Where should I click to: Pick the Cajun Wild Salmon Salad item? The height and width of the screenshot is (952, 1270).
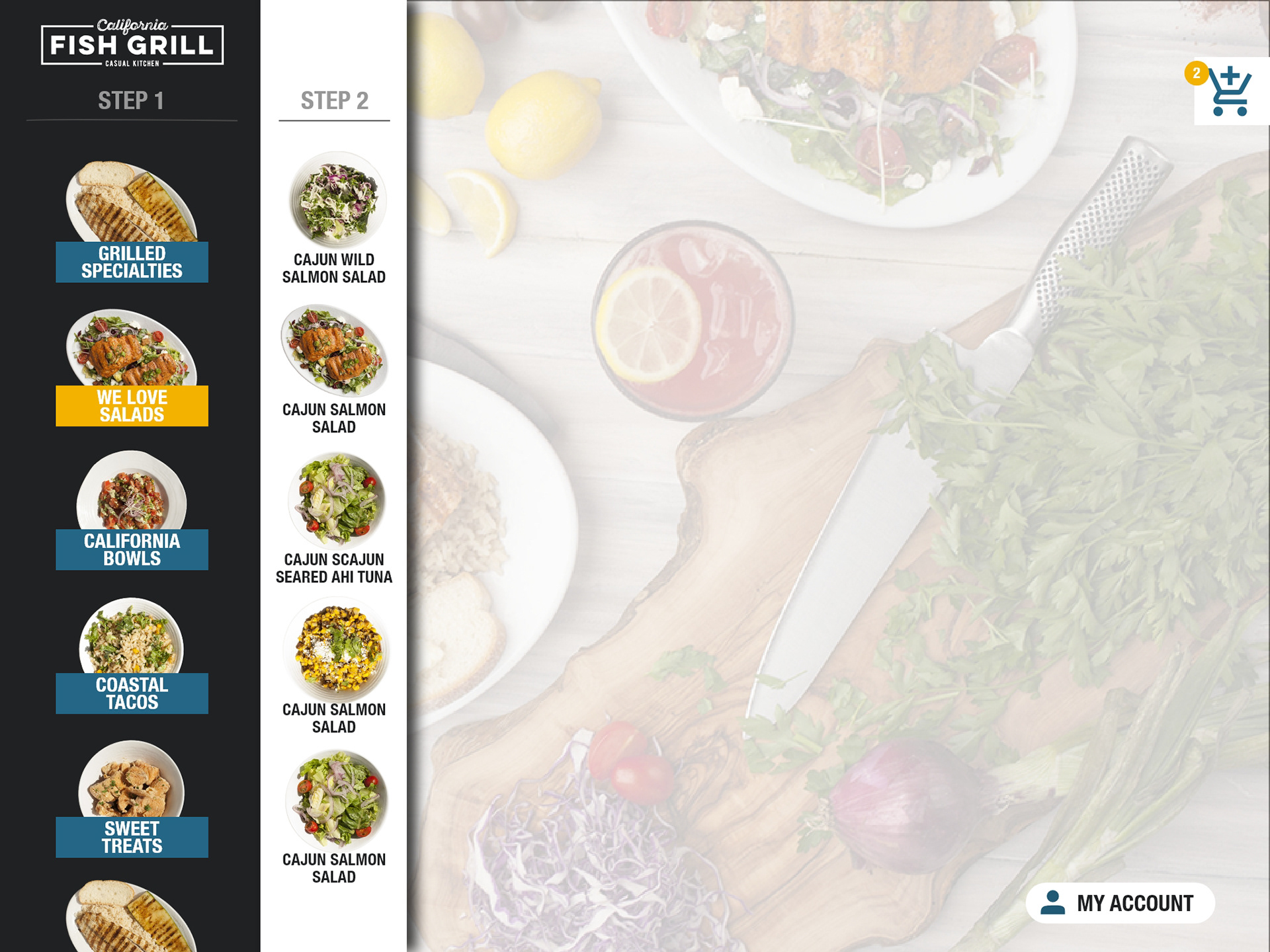(334, 218)
